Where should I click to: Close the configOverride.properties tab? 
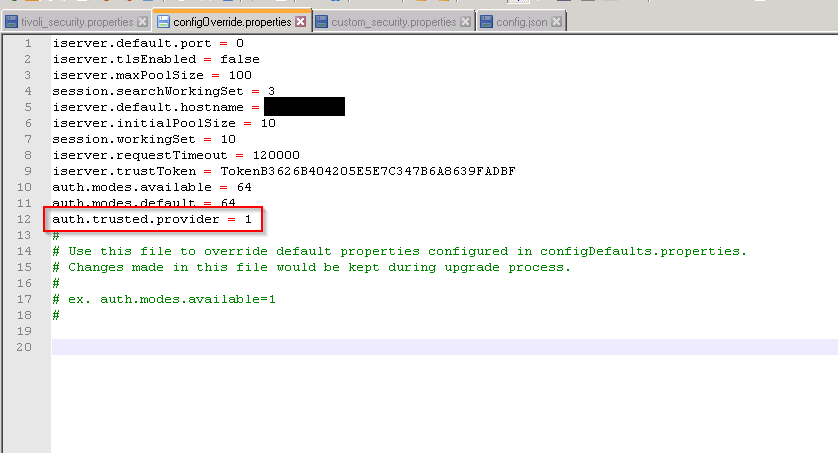301,21
